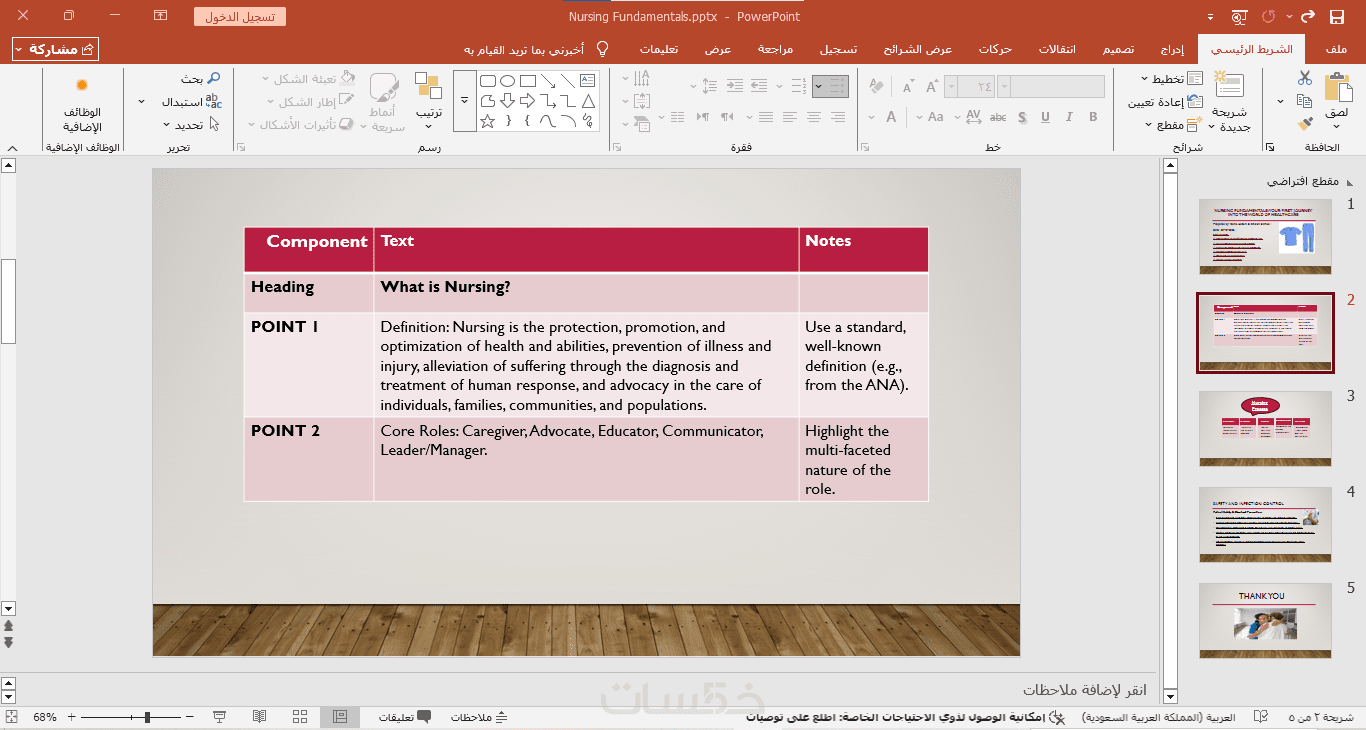Viewport: 1366px width, 730px height.
Task: Expand the shapes gallery More arrow
Action: [x=464, y=100]
